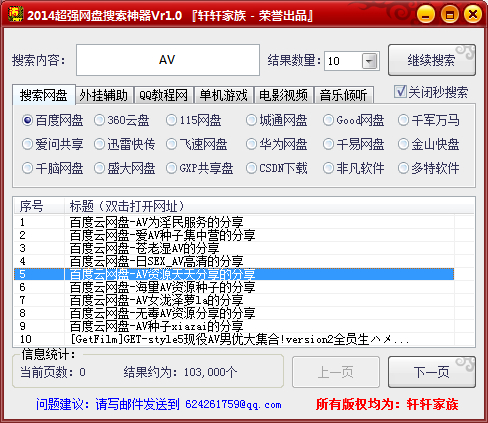
Task: Select result row 10 starting with [GetFilm]
Action: [234, 339]
